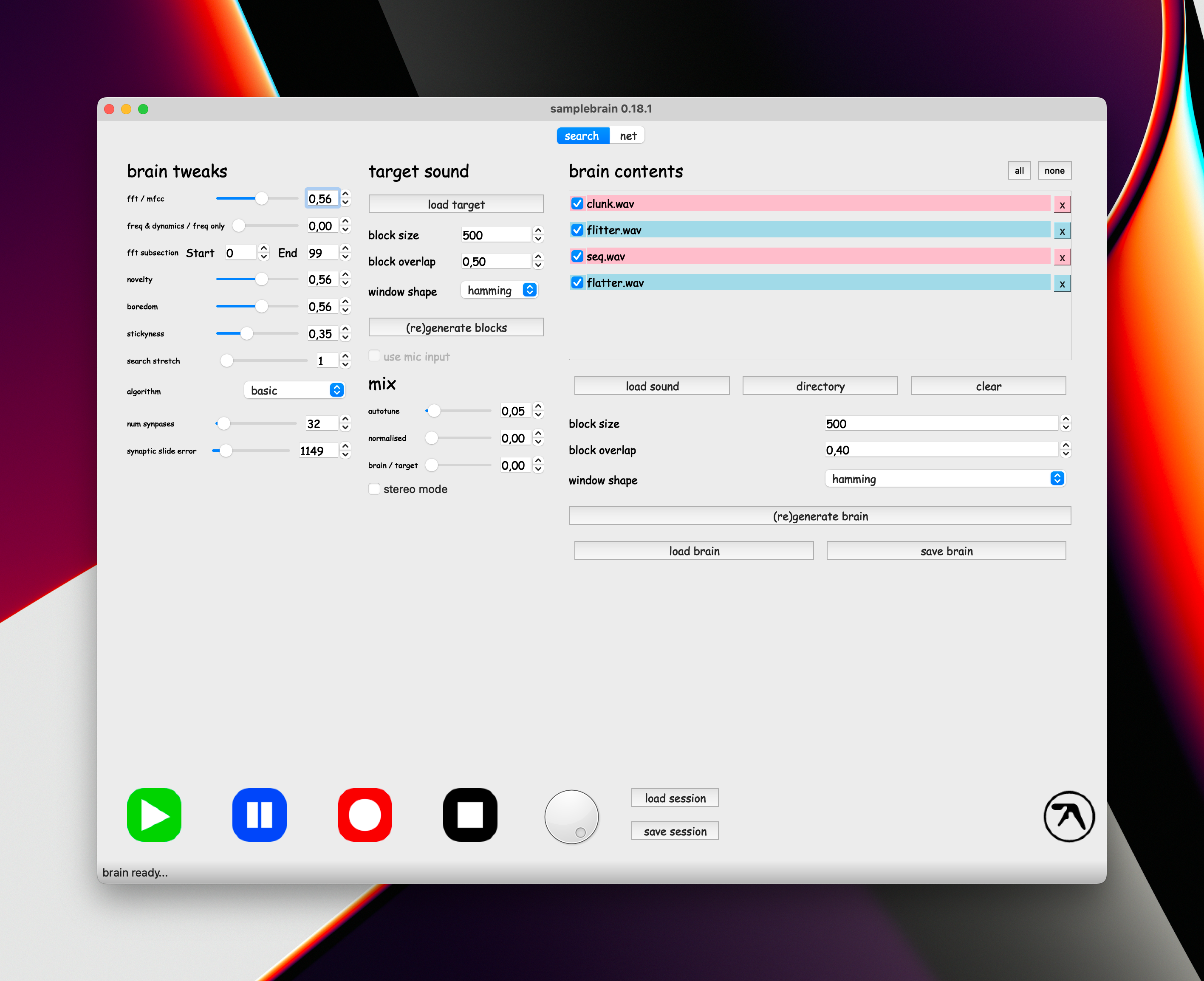Viewport: 1204px width, 981px height.
Task: Click the brain contents block size field
Action: pyautogui.click(x=941, y=424)
